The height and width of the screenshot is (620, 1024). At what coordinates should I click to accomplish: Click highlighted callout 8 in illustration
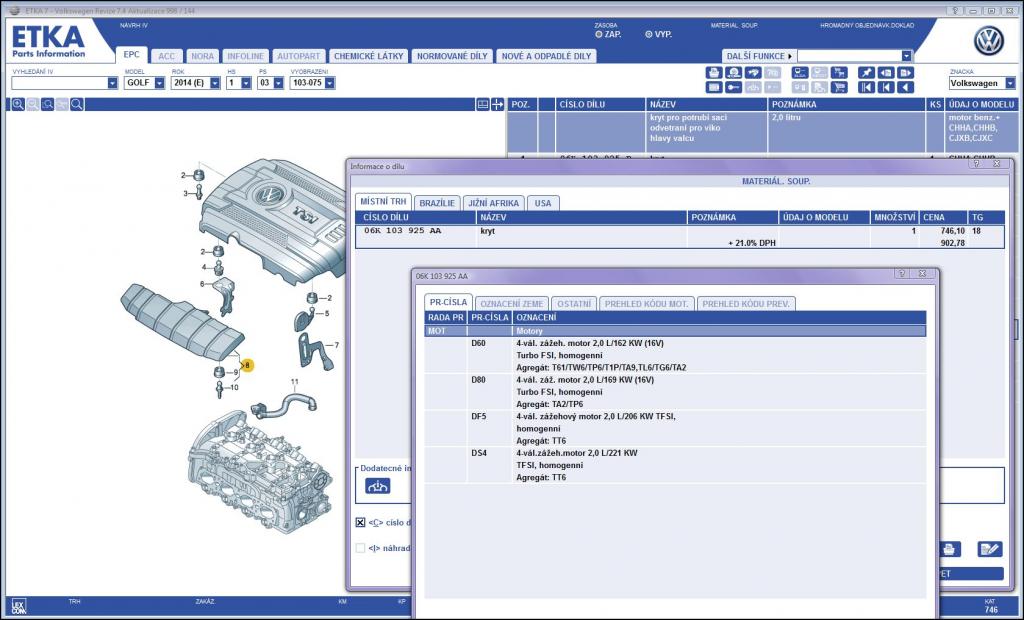coord(247,365)
